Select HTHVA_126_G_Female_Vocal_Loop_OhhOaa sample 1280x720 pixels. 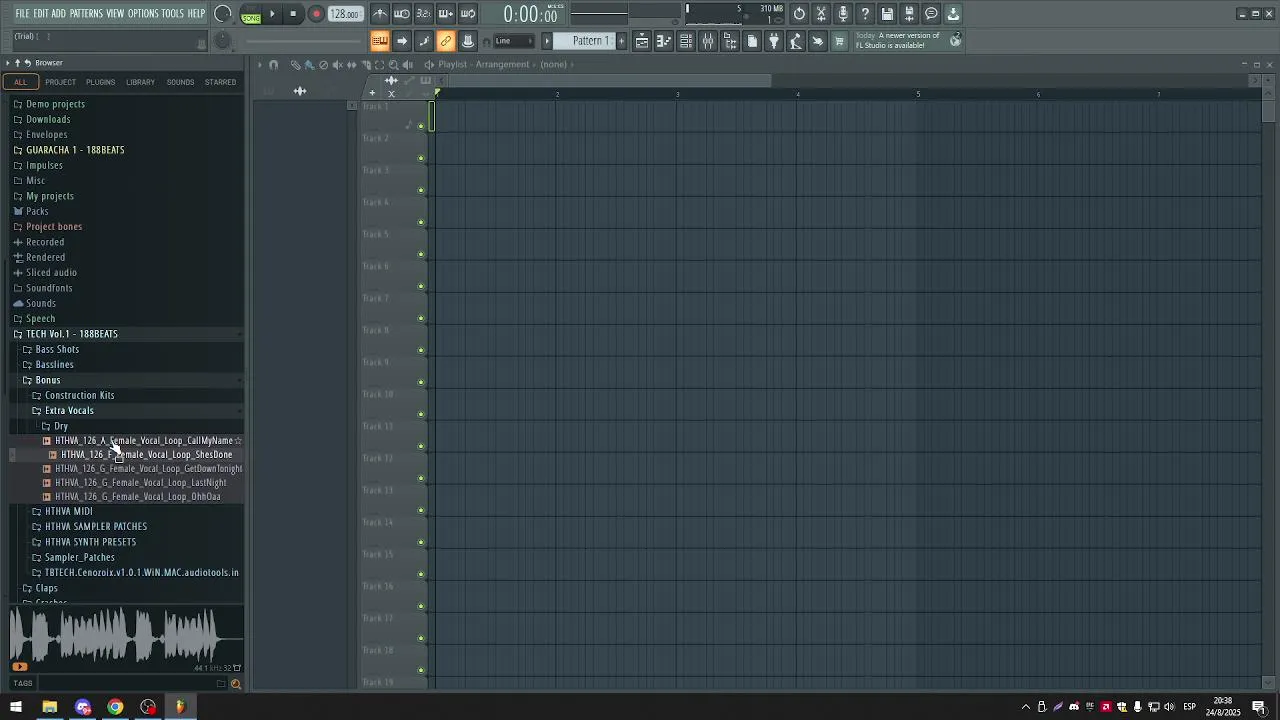(138, 497)
